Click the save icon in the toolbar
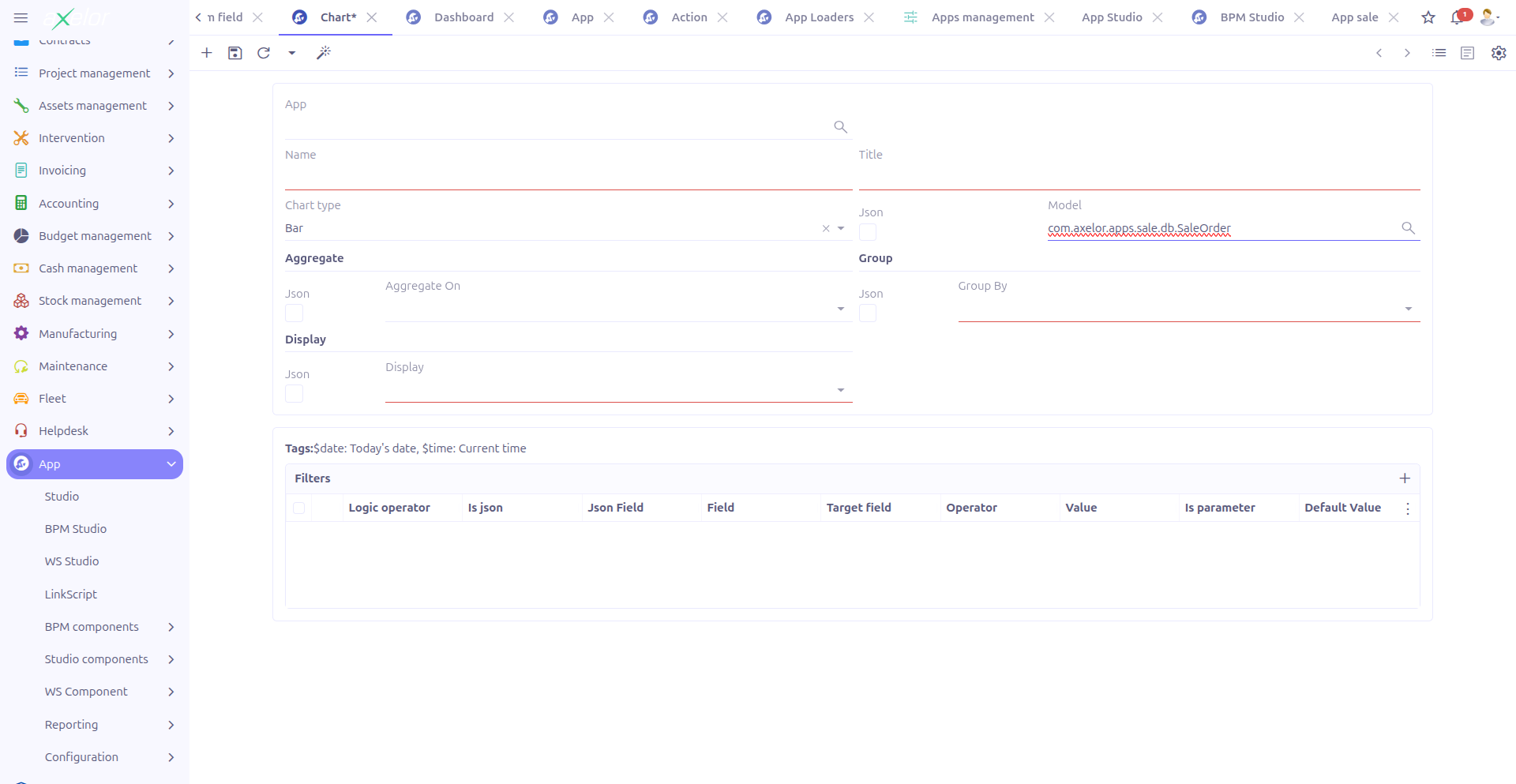1516x784 pixels. (x=235, y=53)
